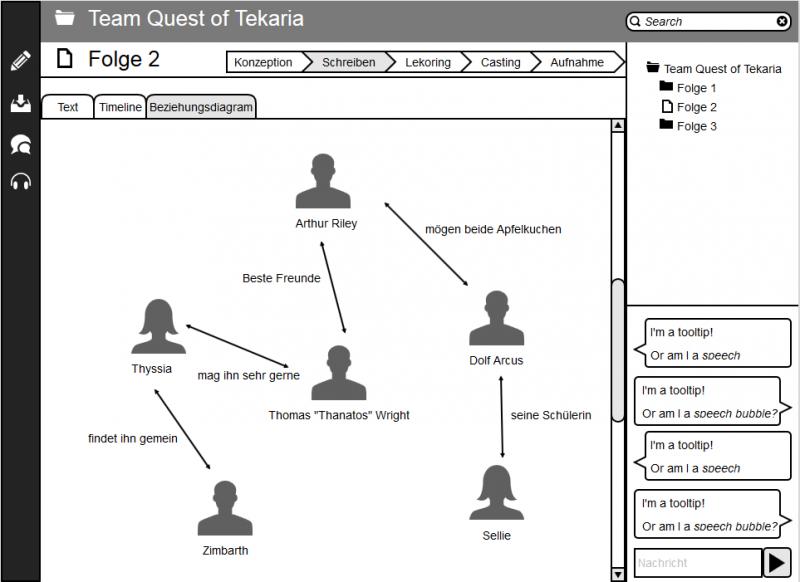Click the diagram scrollbar up arrow

click(618, 126)
